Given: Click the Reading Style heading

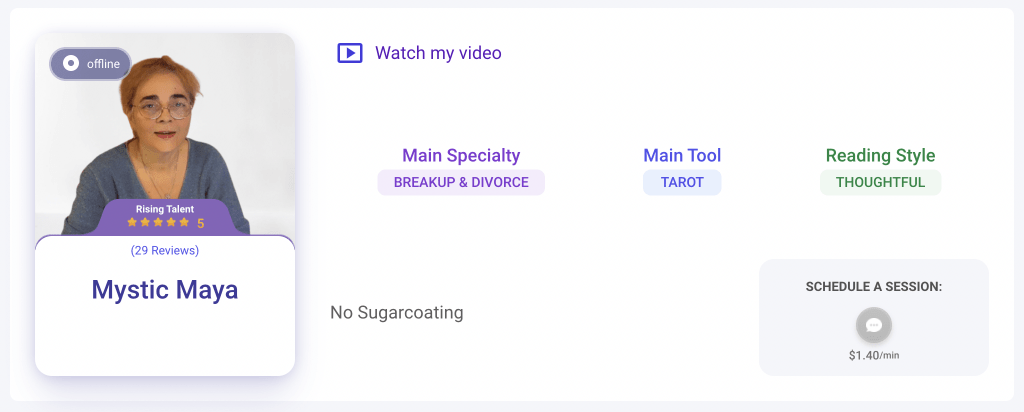Looking at the screenshot, I should point(880,155).
